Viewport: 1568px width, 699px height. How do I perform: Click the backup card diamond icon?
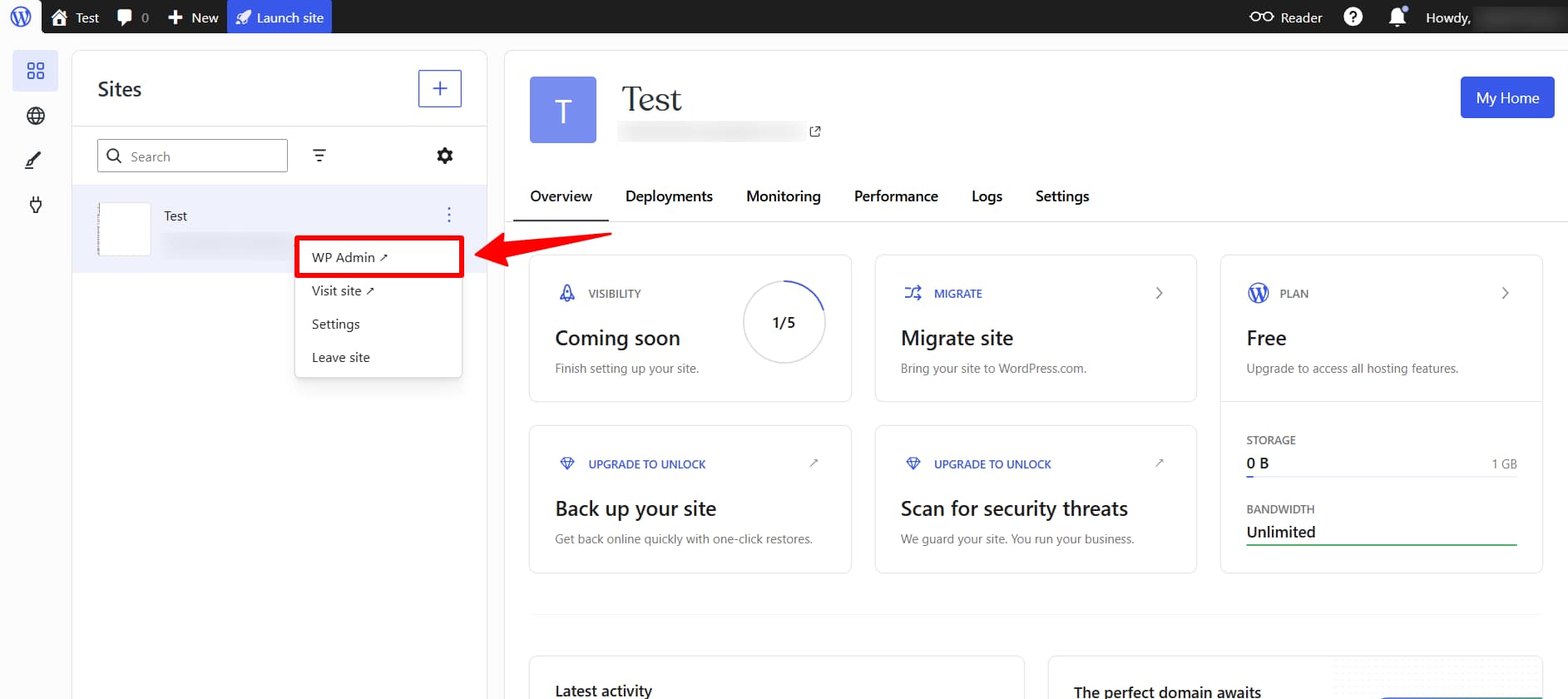tap(567, 464)
